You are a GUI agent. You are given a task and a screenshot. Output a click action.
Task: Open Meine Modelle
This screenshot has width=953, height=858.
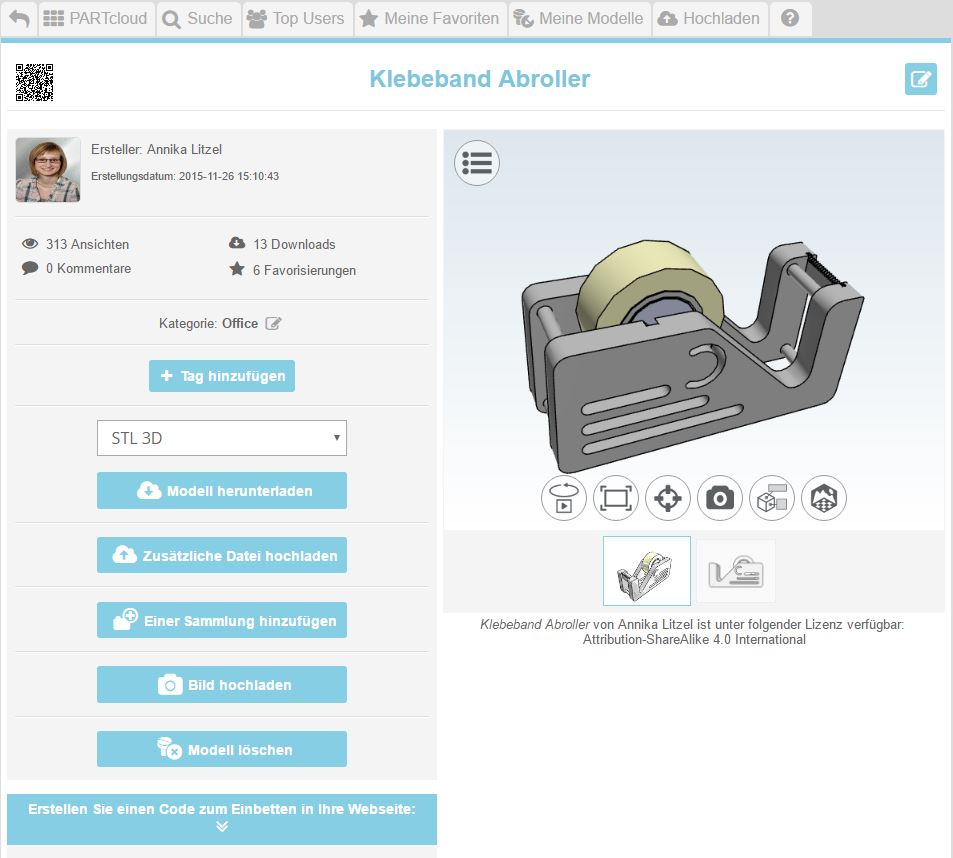pos(579,19)
